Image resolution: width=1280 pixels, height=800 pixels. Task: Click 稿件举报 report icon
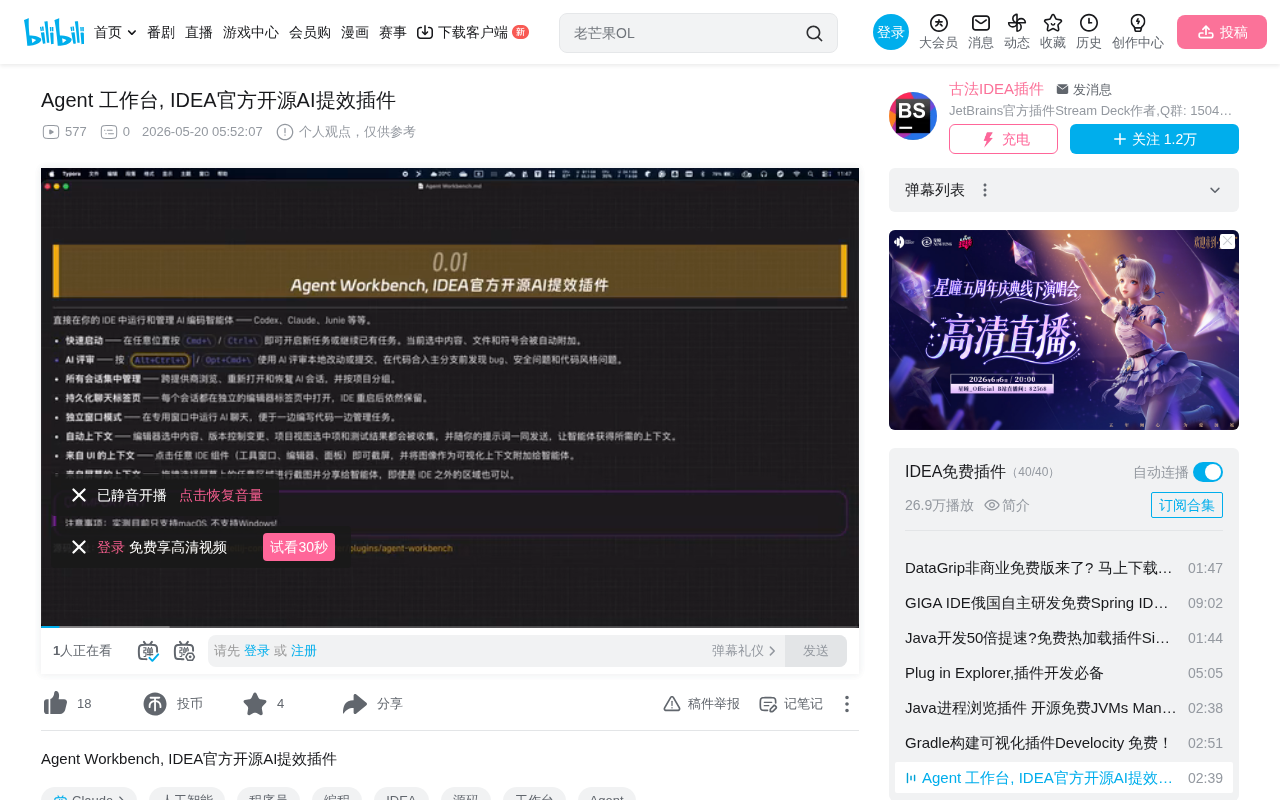pos(672,704)
